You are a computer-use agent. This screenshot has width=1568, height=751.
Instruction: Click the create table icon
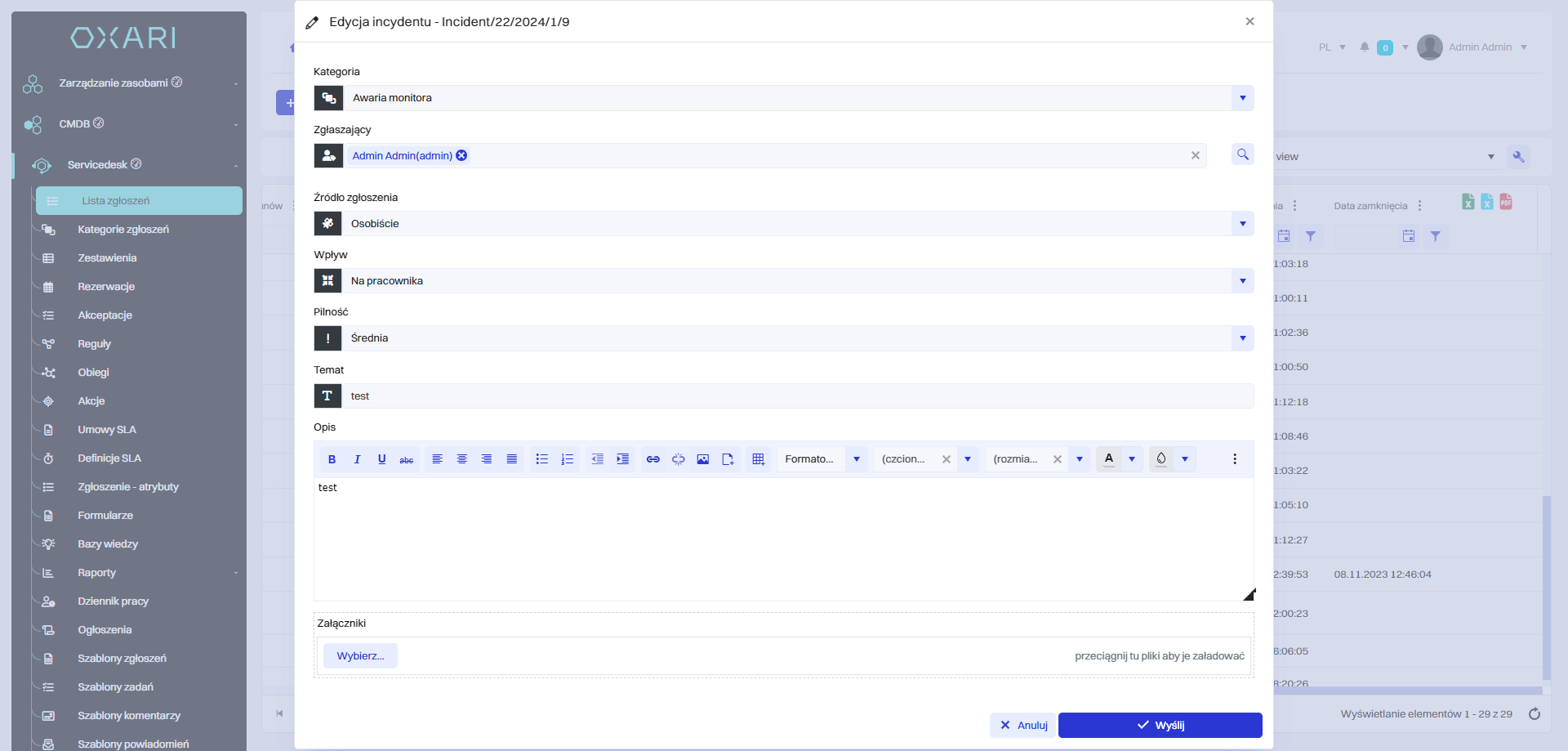(x=758, y=459)
